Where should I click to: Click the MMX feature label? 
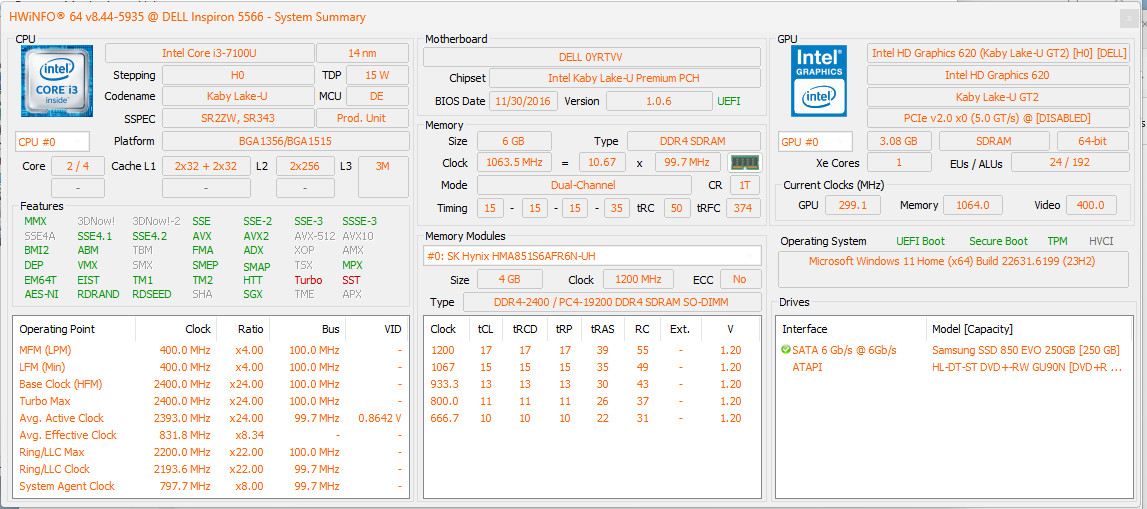click(x=35, y=221)
